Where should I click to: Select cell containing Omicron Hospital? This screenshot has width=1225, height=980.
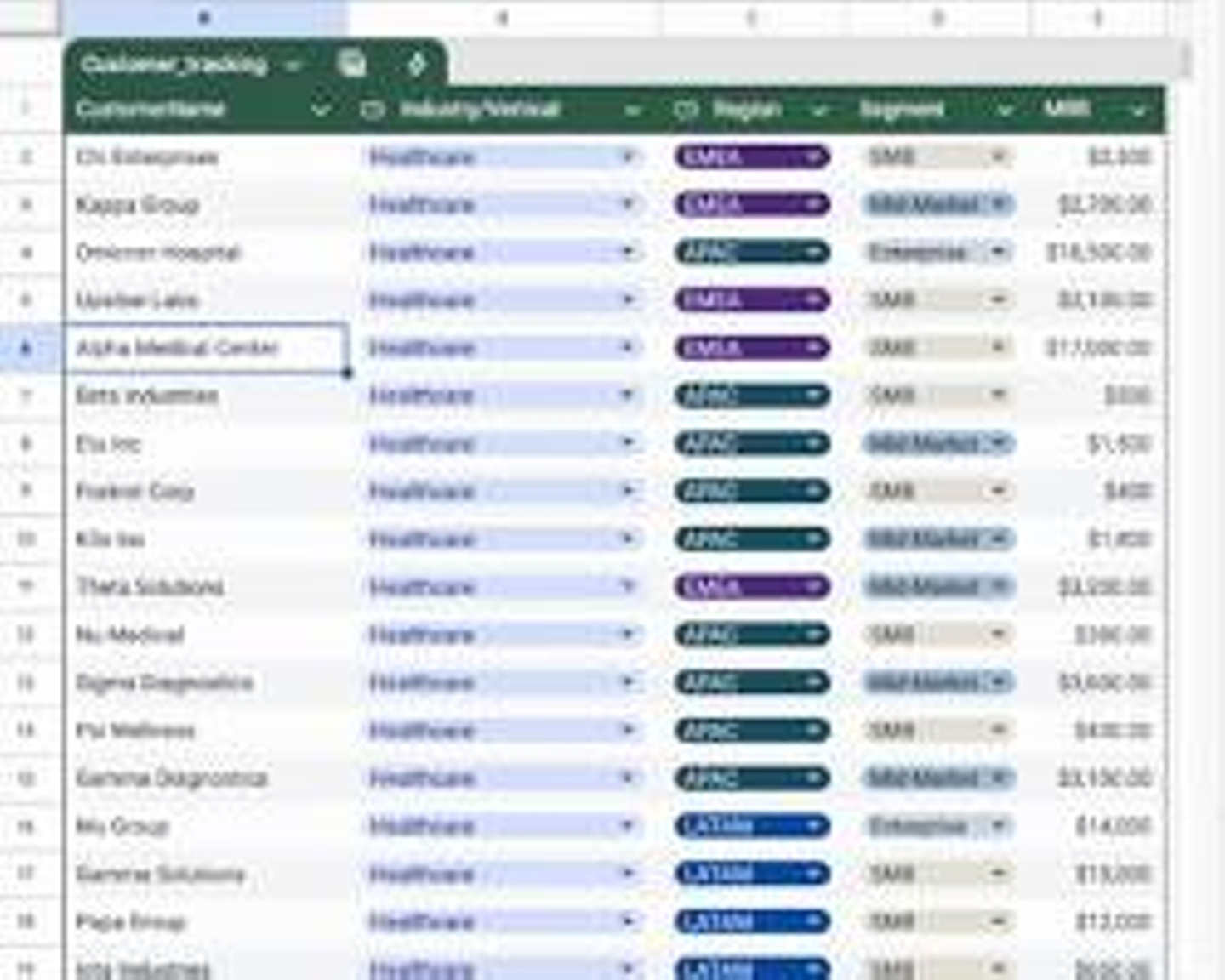pyautogui.click(x=206, y=253)
